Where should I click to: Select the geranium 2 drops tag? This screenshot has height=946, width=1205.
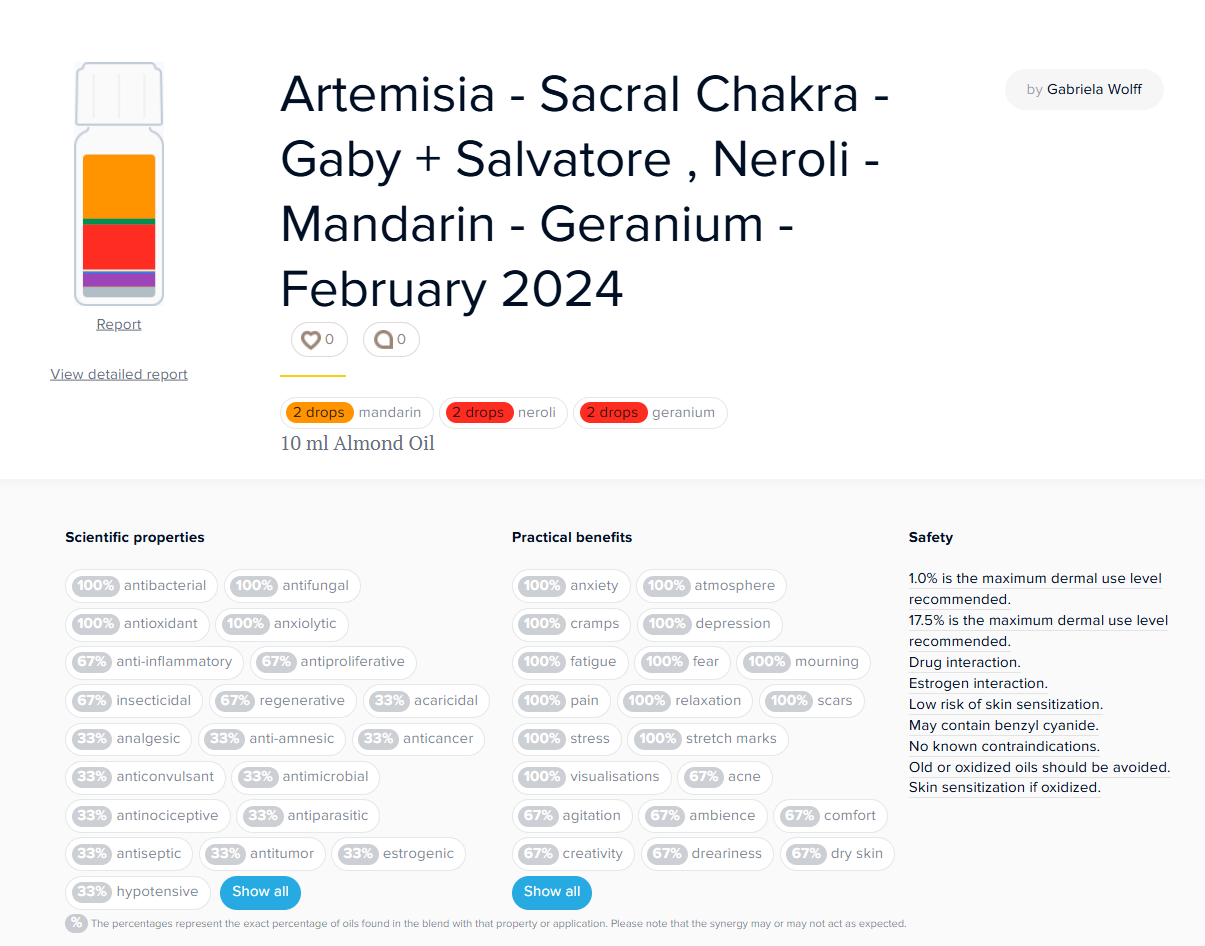pyautogui.click(x=650, y=412)
